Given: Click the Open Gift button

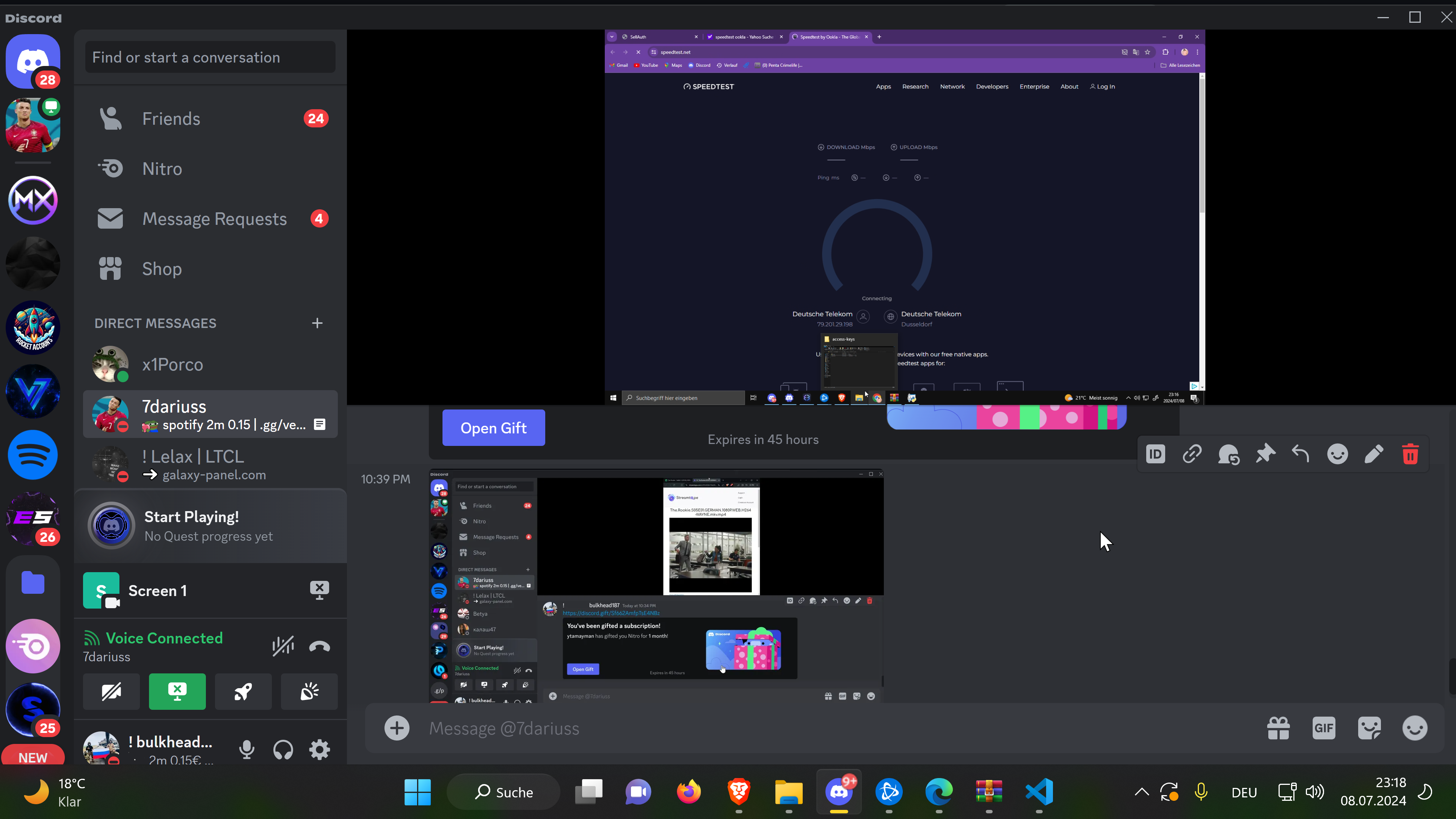Looking at the screenshot, I should (493, 428).
